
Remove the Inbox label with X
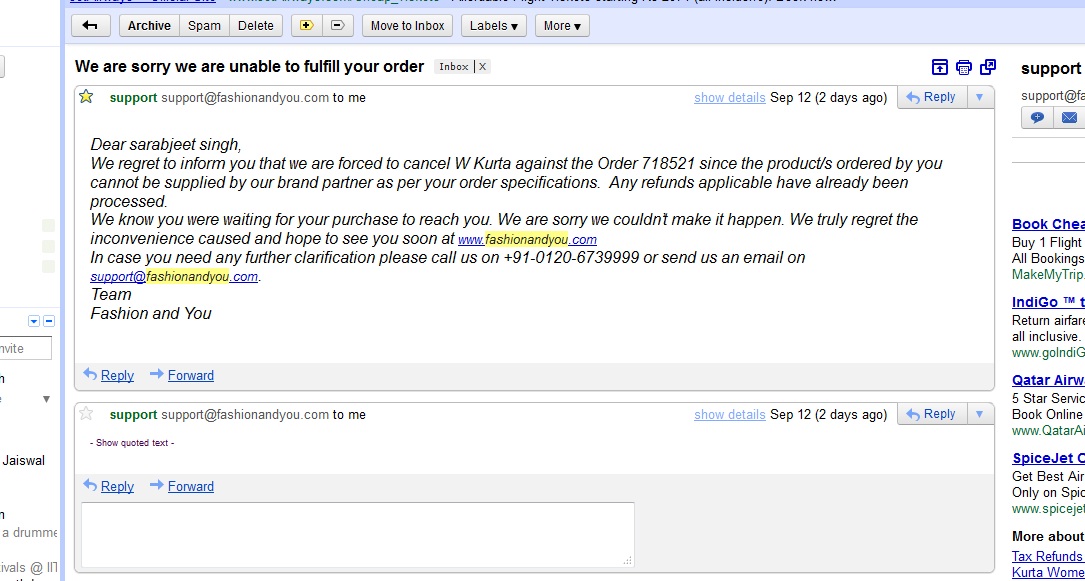click(x=483, y=66)
